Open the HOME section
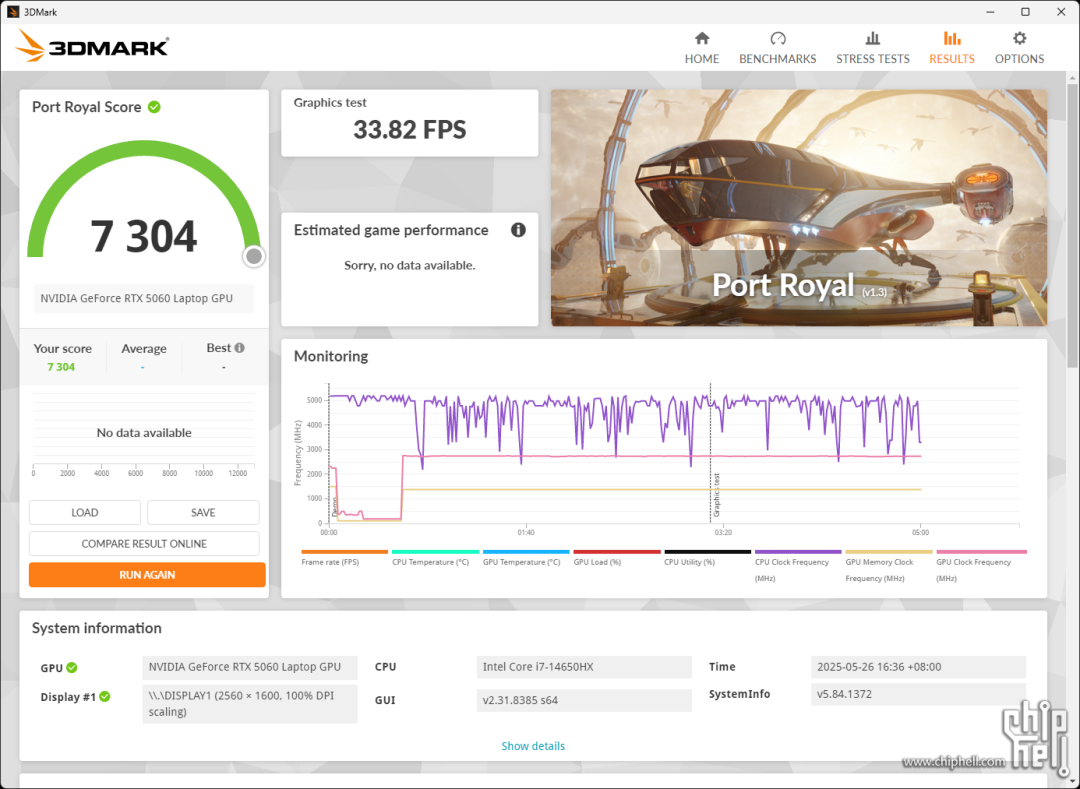 [701, 48]
